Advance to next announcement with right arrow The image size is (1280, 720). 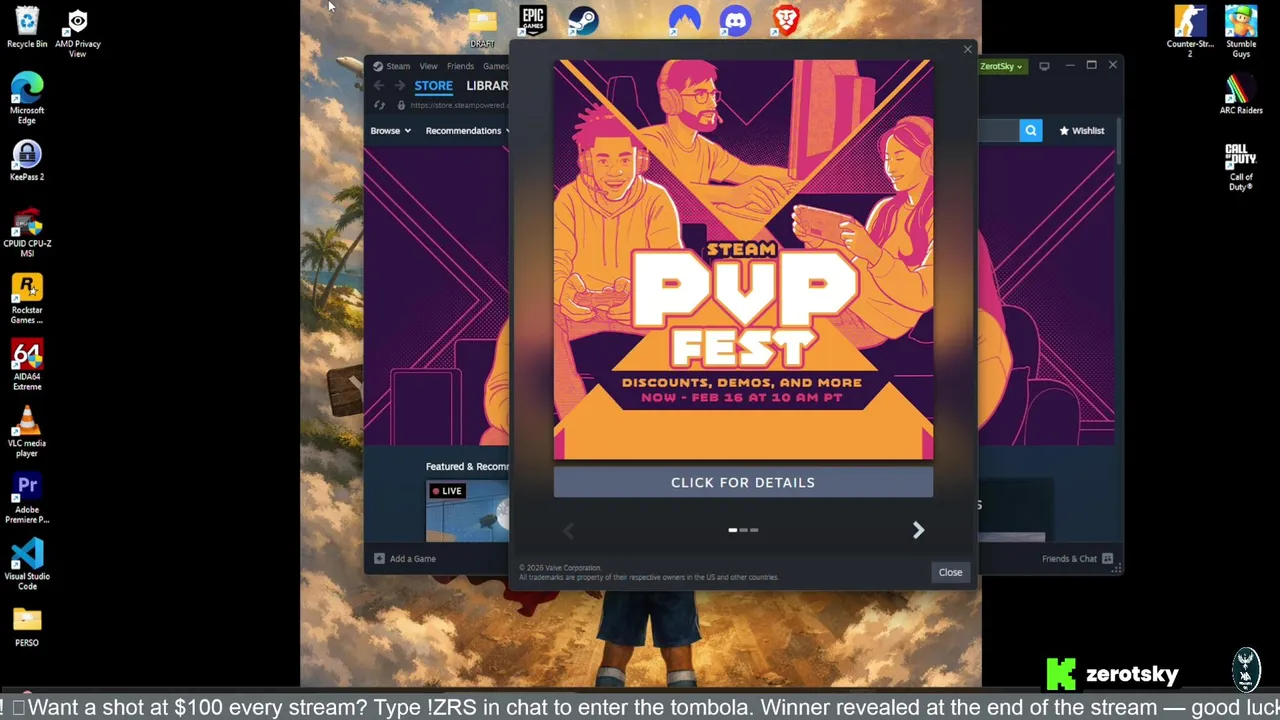point(918,531)
